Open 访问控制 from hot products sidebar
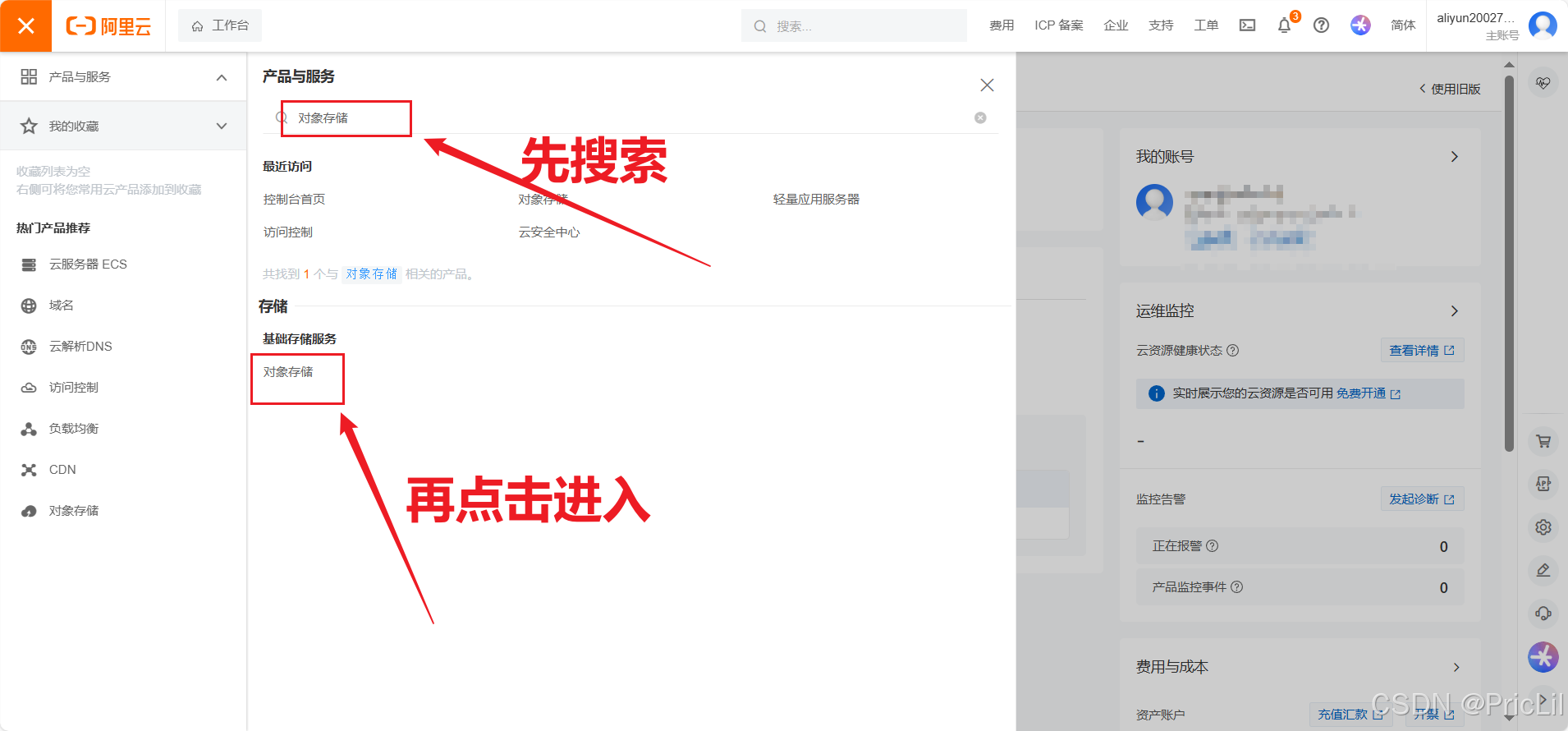The width and height of the screenshot is (1568, 731). 73,388
